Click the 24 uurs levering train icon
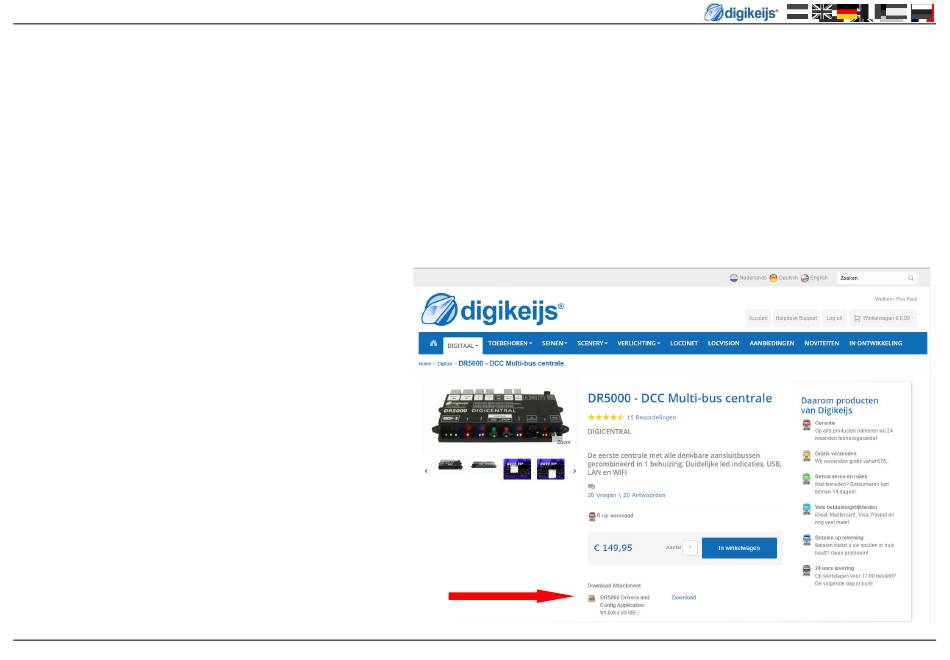Screen dimensions: 950x660 806,570
